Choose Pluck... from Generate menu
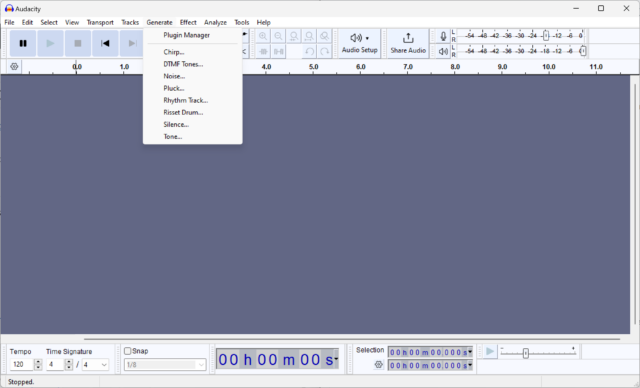Image resolution: width=640 pixels, height=388 pixels. coord(193,88)
